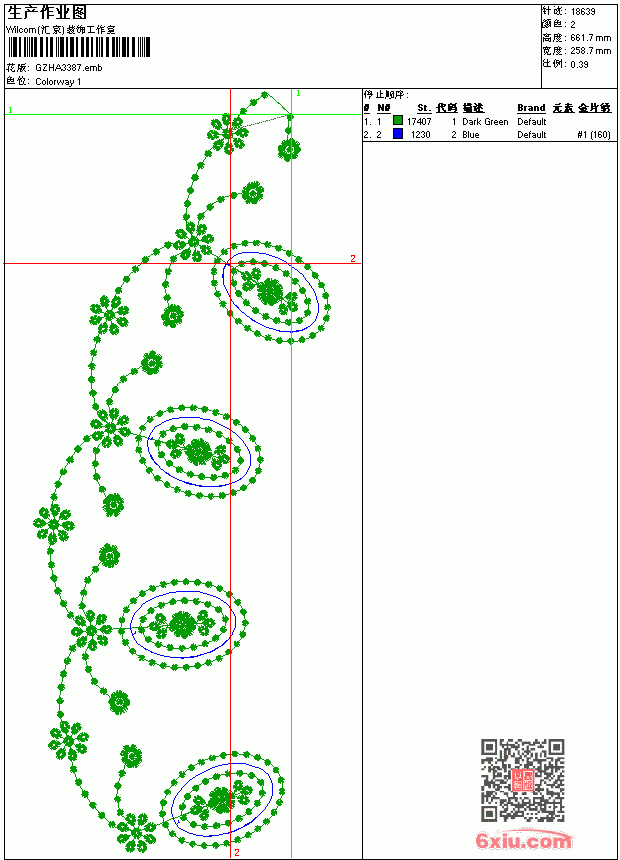Click the red marker 2 label at right edge
The image size is (620, 860).
(353, 258)
